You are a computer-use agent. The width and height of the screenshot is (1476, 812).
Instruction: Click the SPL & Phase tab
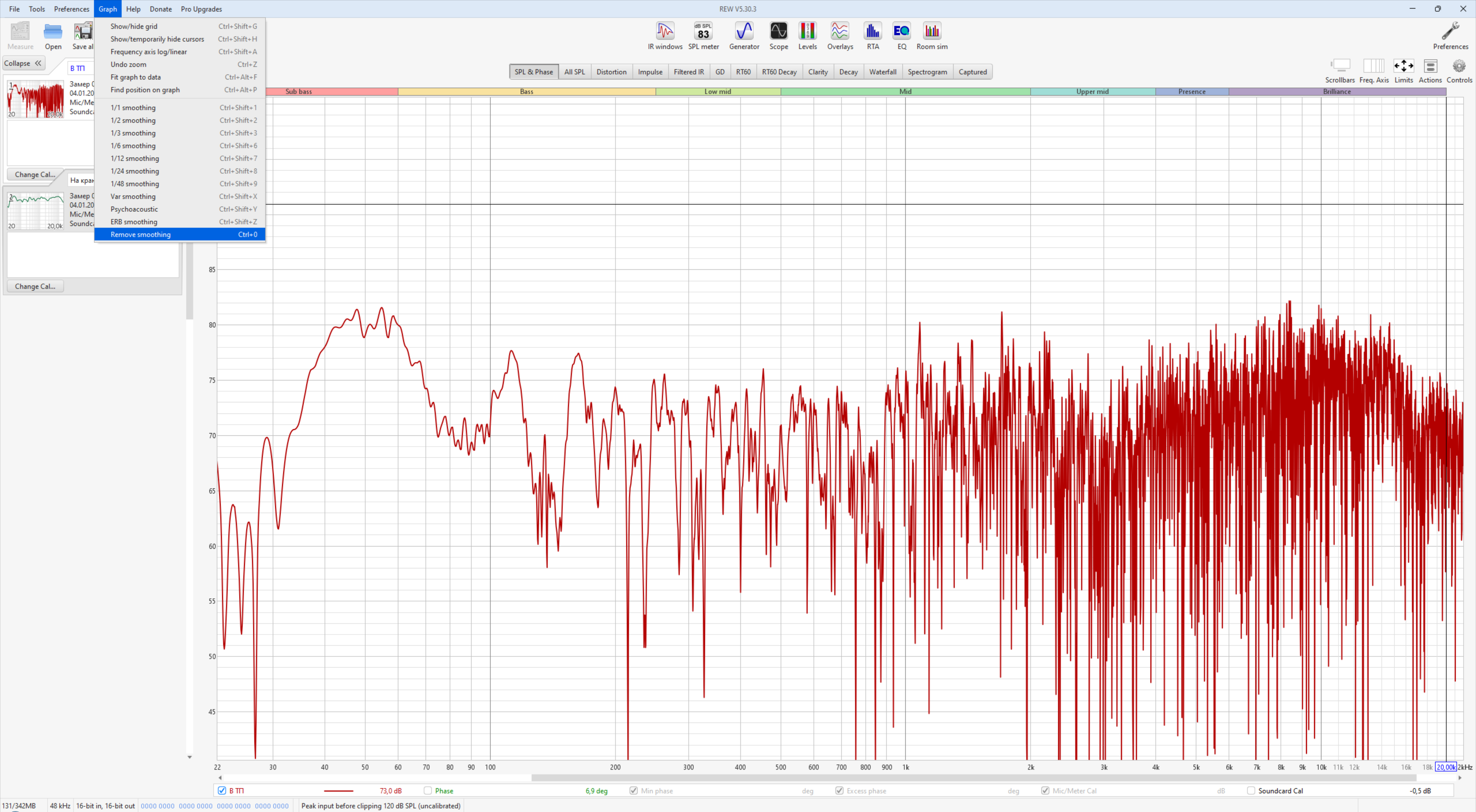coord(534,71)
